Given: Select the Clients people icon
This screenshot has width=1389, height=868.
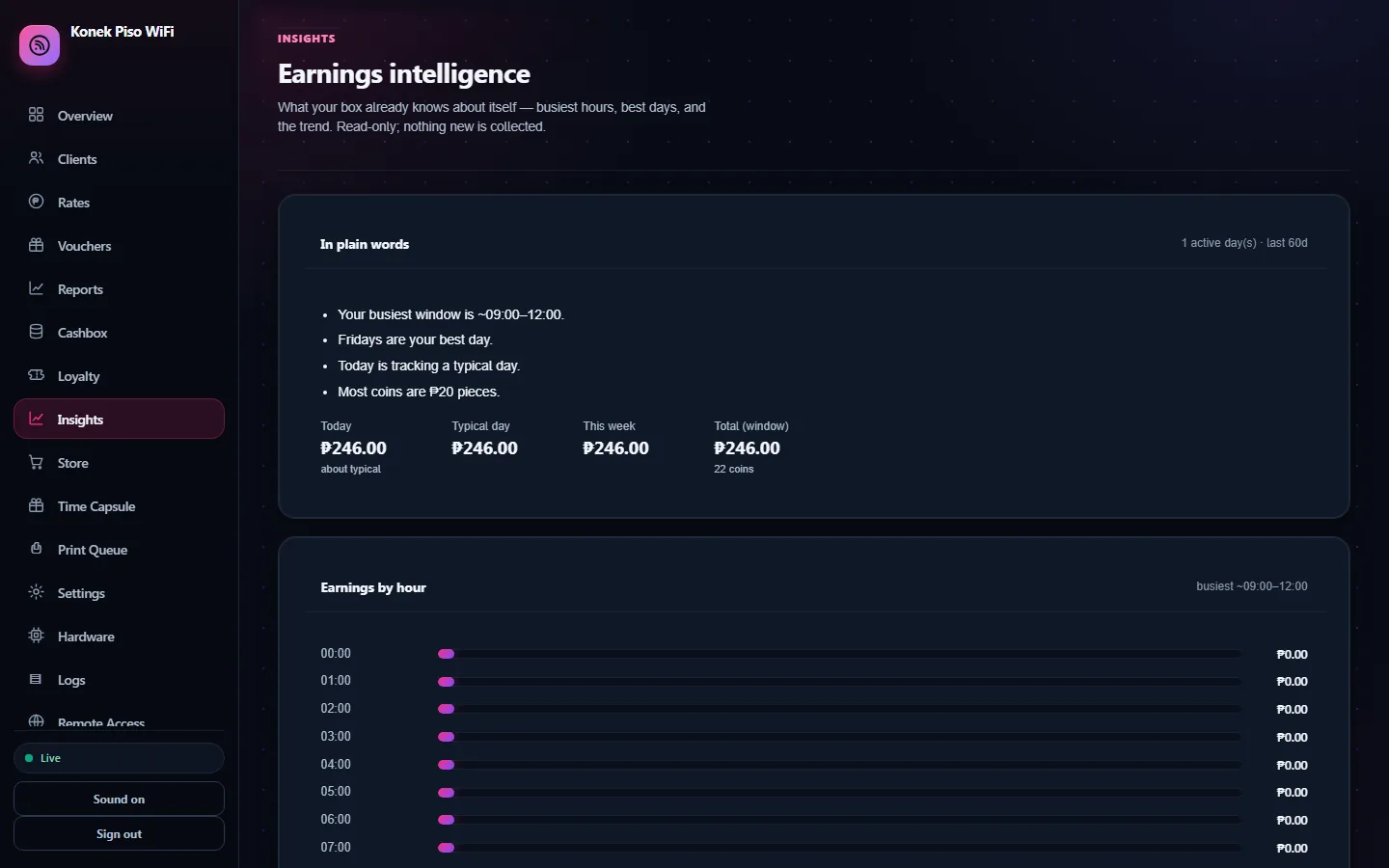Looking at the screenshot, I should 37,158.
